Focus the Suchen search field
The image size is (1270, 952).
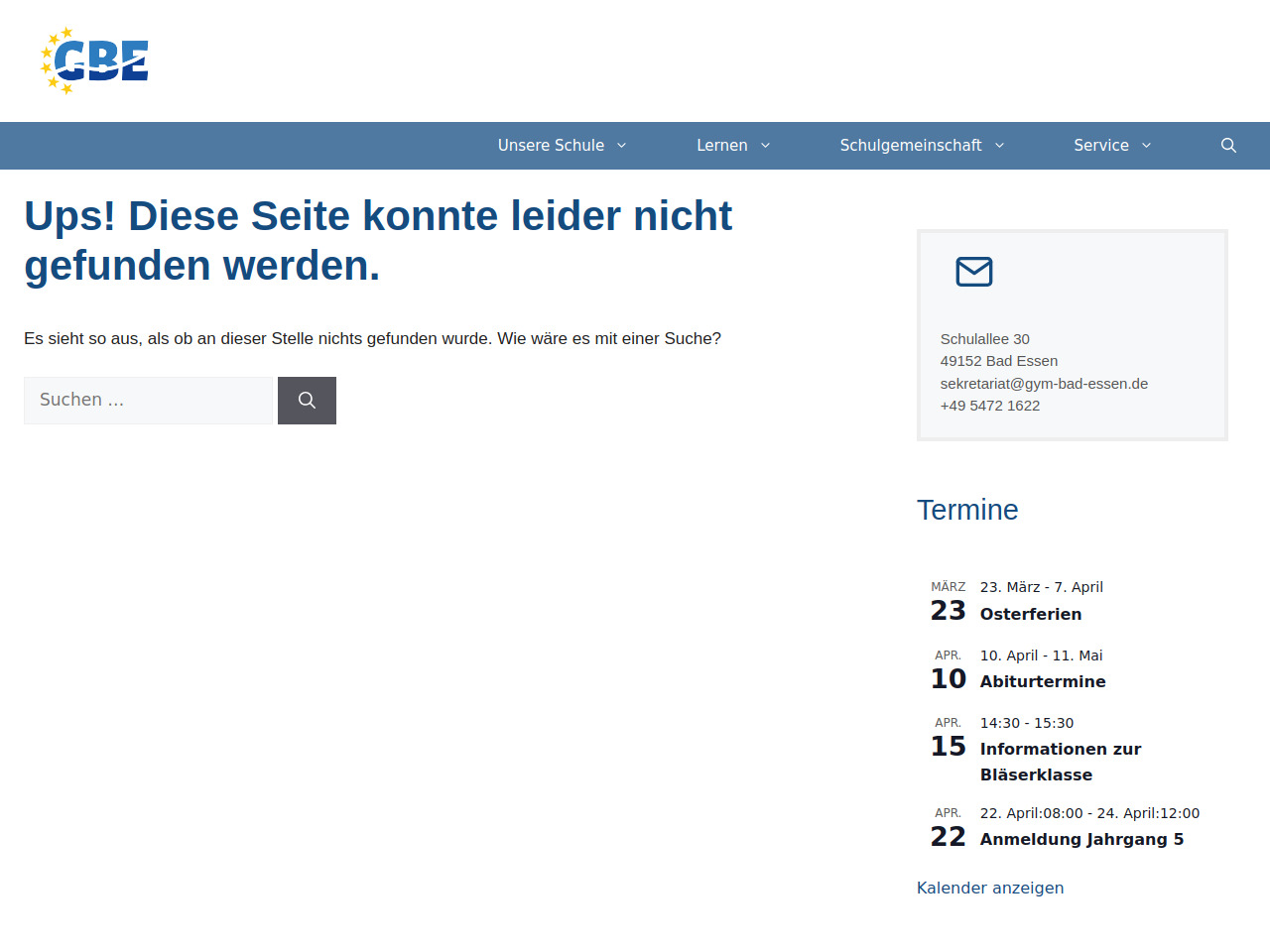(148, 401)
